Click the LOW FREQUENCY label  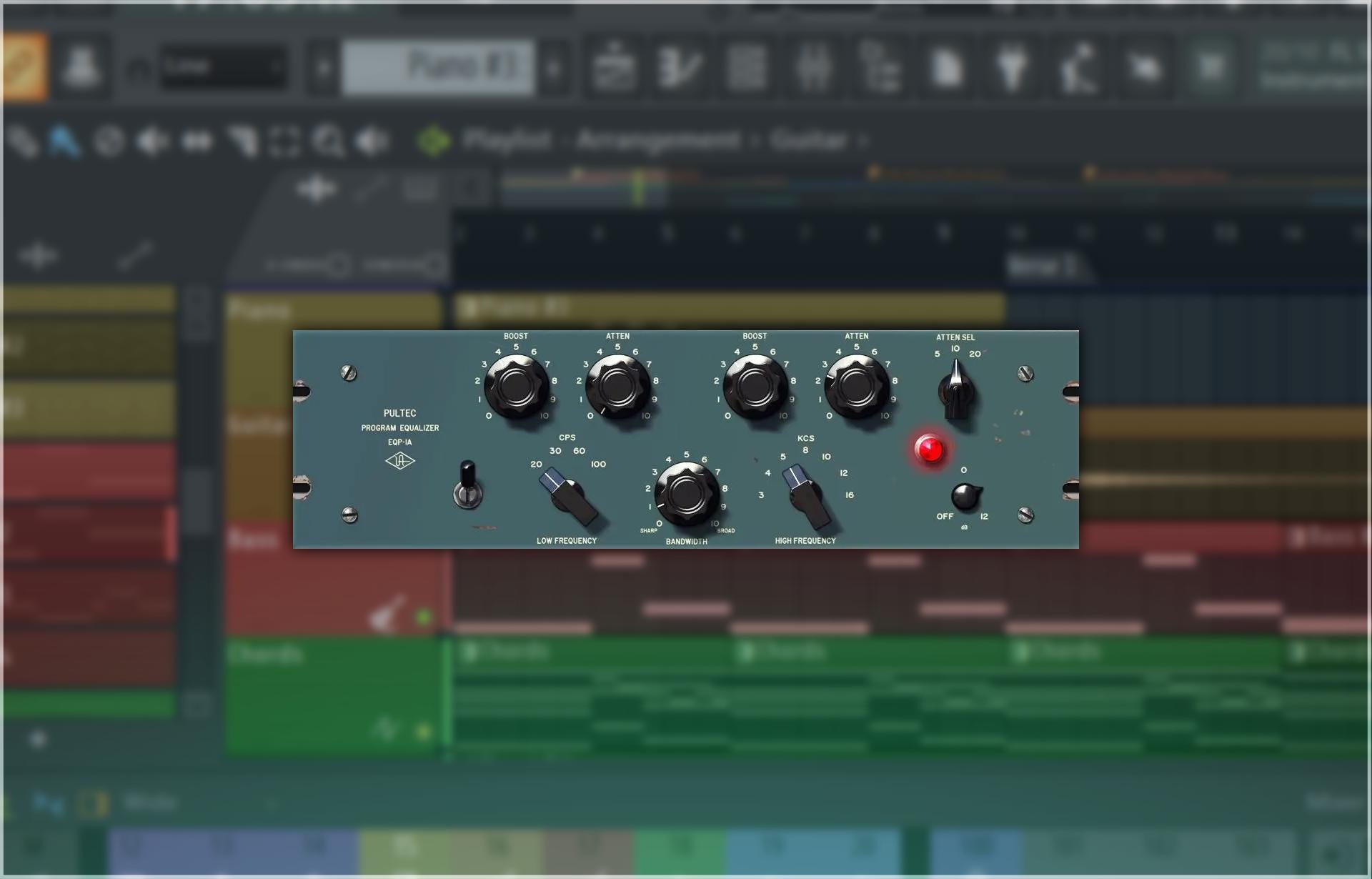tap(567, 541)
